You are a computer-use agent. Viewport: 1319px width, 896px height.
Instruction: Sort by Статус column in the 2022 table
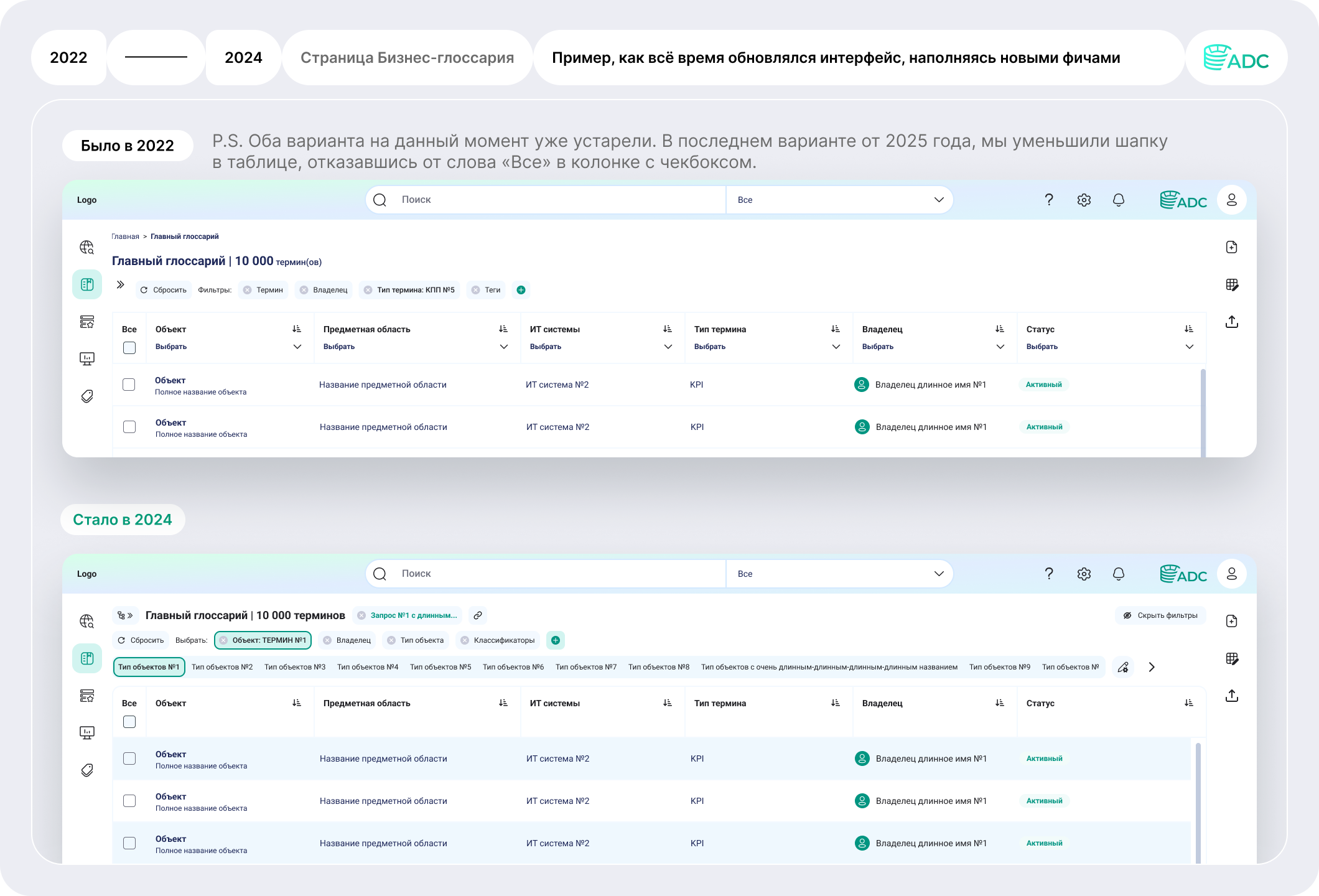(1189, 329)
